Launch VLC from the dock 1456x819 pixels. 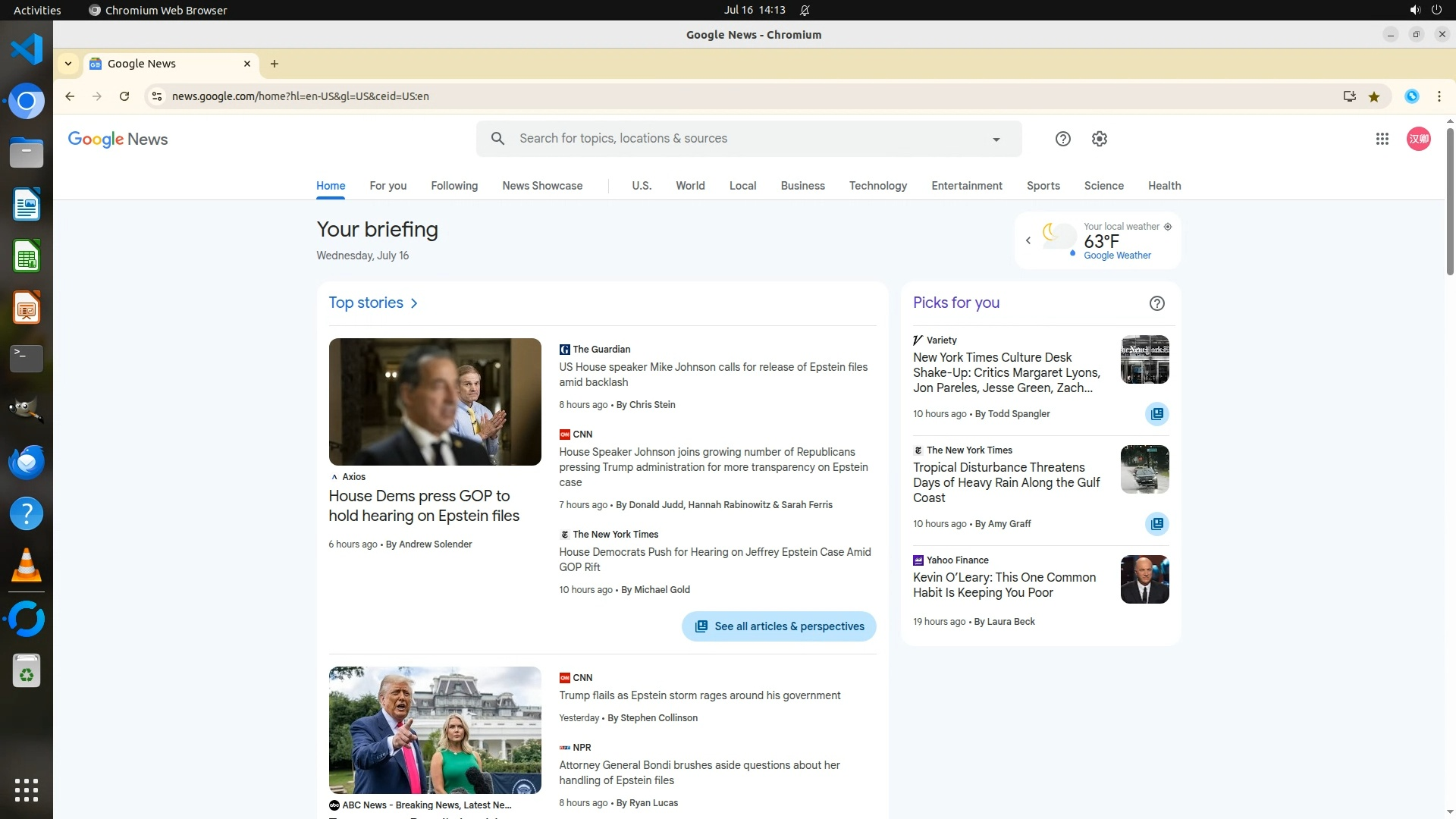point(27,566)
